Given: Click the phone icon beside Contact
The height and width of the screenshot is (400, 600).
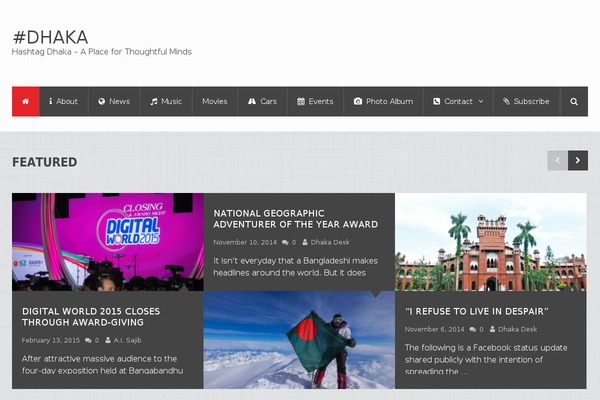Looking at the screenshot, I should coord(437,101).
